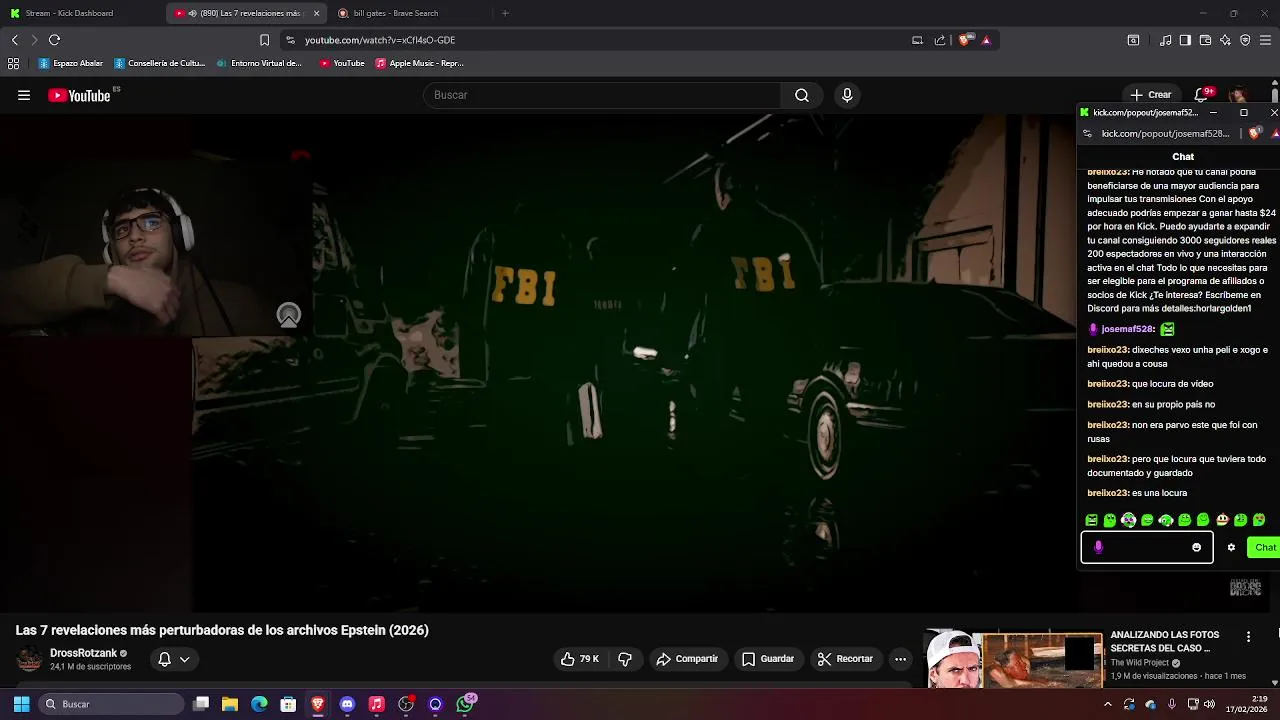Viewport: 1280px width, 720px height.
Task: Bookmark this page using the bookmark icon
Action: [x=264, y=40]
